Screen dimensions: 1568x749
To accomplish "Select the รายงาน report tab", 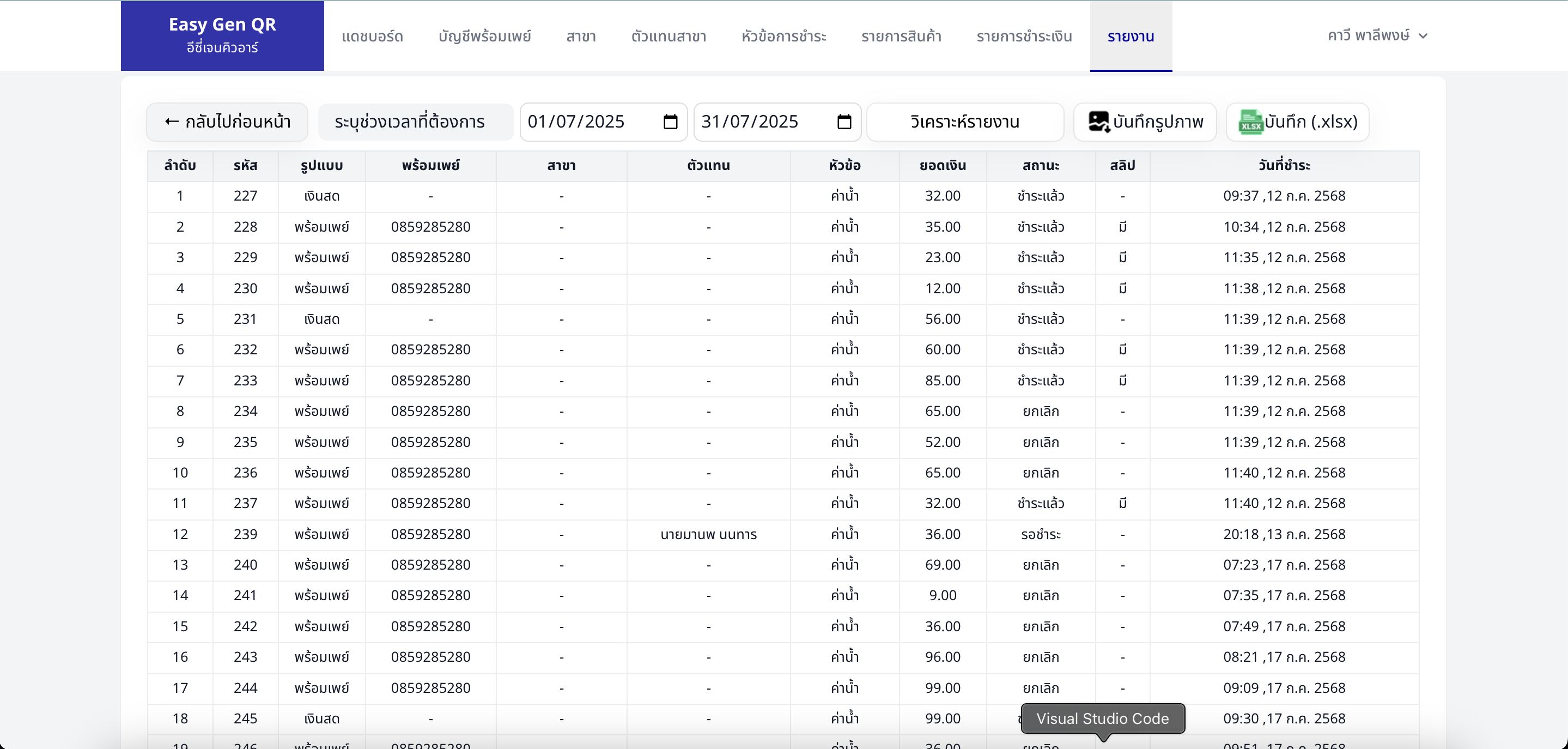I will (1131, 37).
